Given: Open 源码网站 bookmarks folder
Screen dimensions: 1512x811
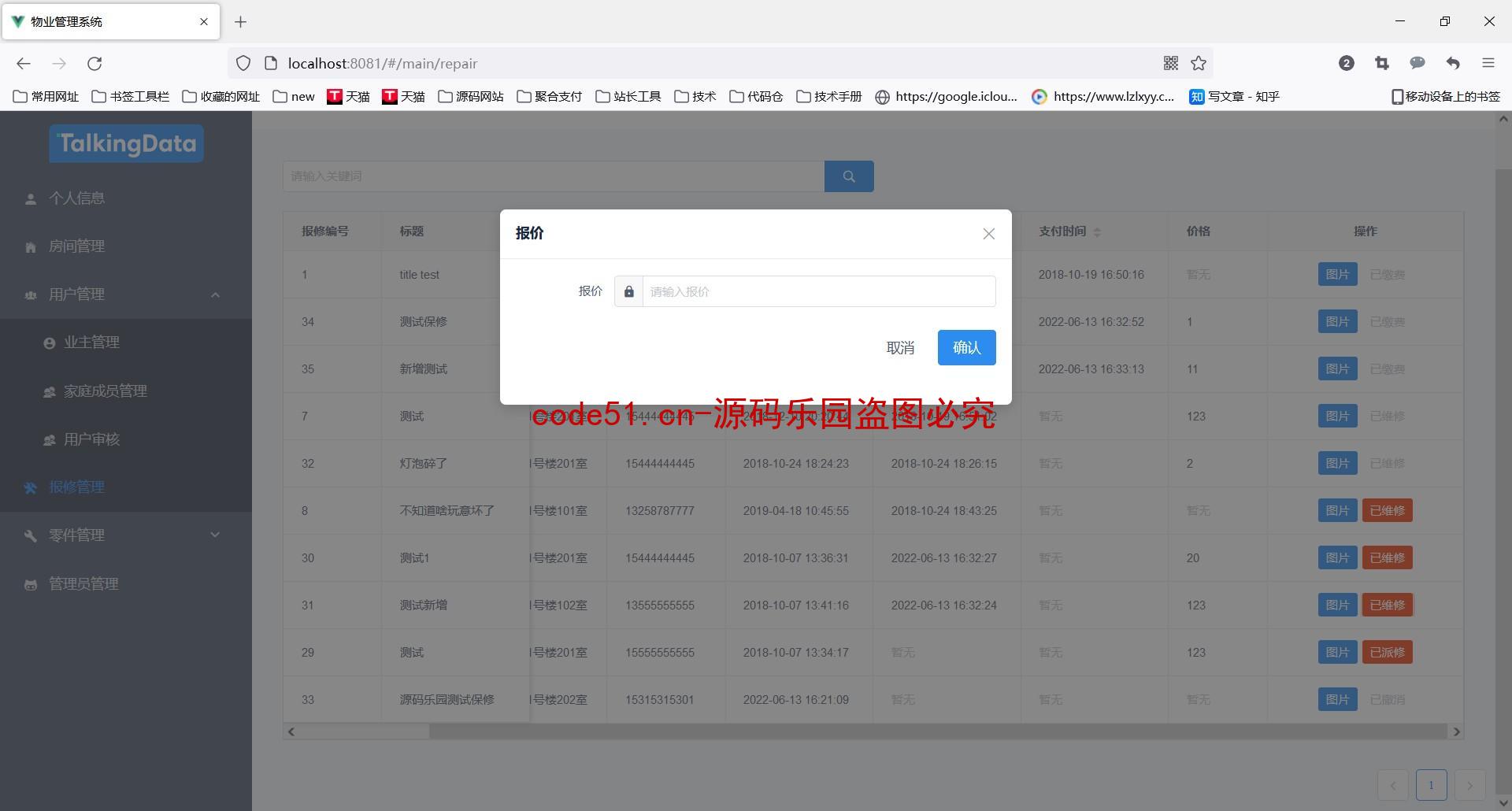Looking at the screenshot, I should [471, 97].
